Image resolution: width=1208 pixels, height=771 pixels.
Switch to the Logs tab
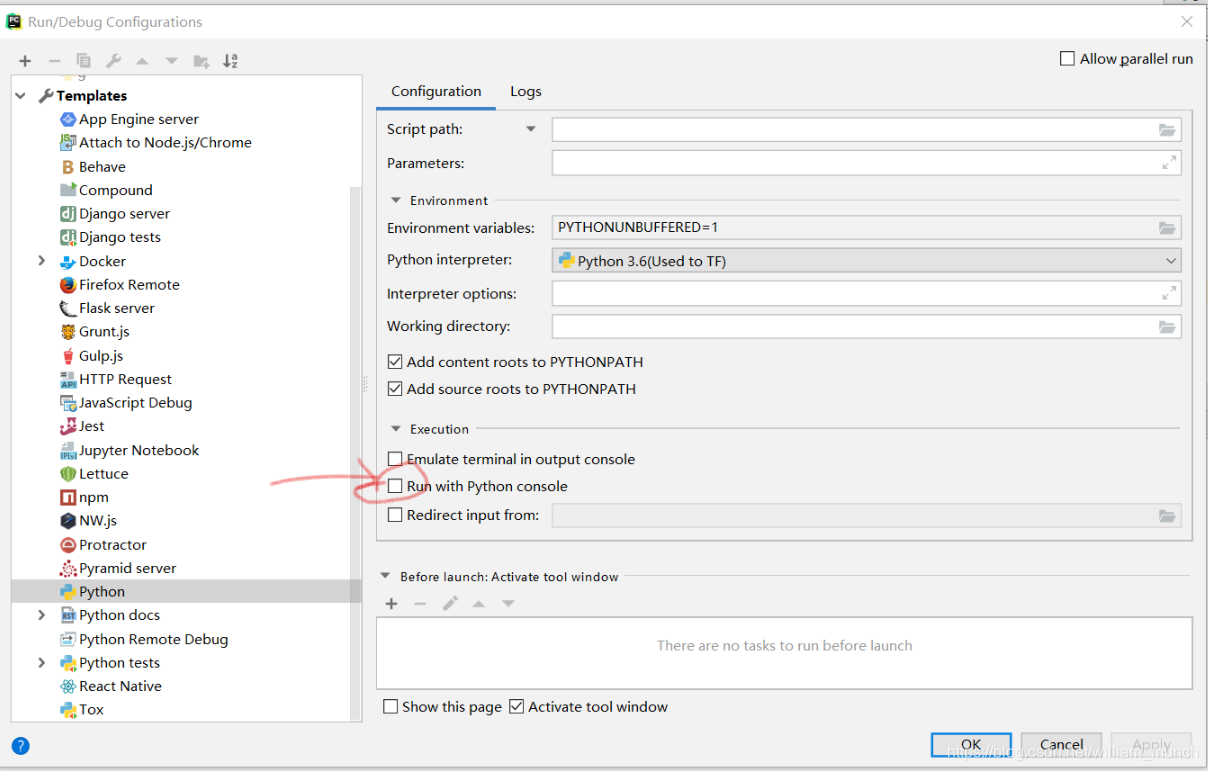[x=526, y=91]
